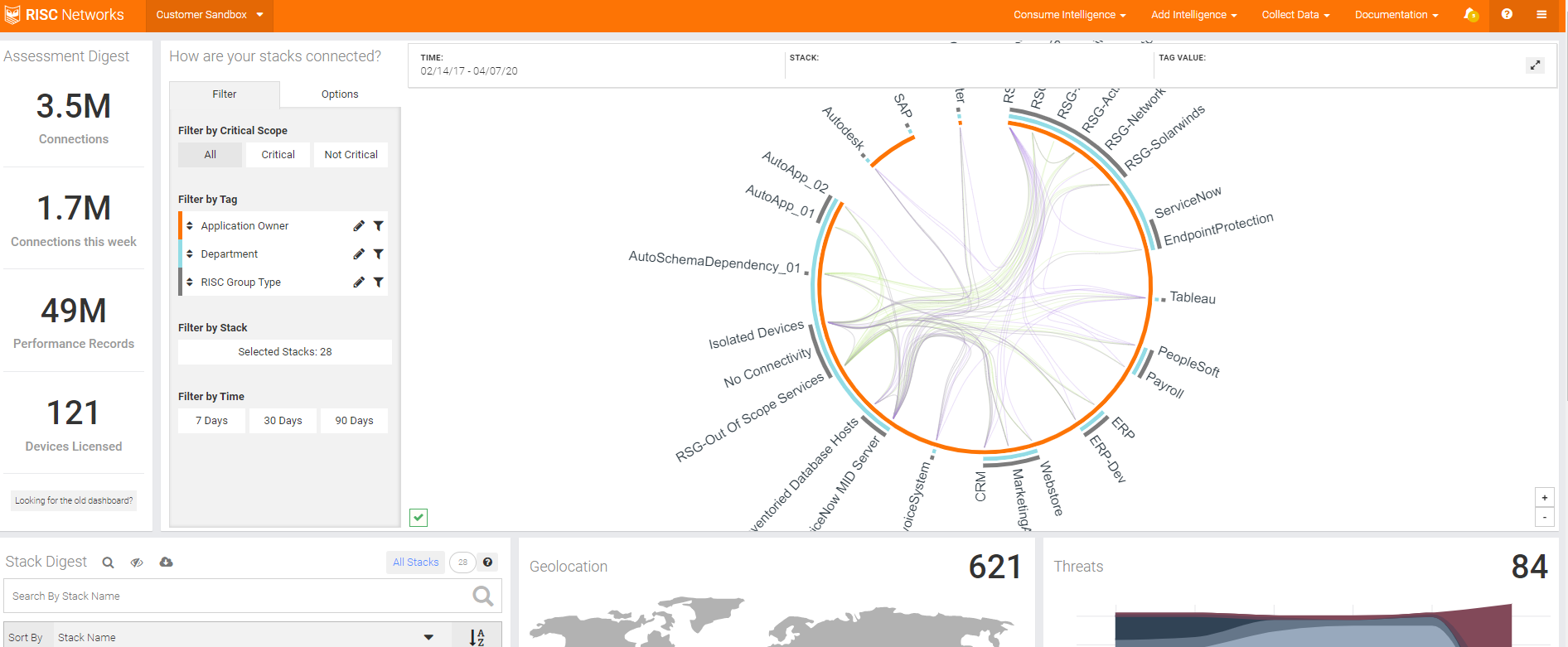Viewport: 1568px width, 647px height.
Task: Click the Stack Digest cloud download icon
Action: tap(166, 562)
